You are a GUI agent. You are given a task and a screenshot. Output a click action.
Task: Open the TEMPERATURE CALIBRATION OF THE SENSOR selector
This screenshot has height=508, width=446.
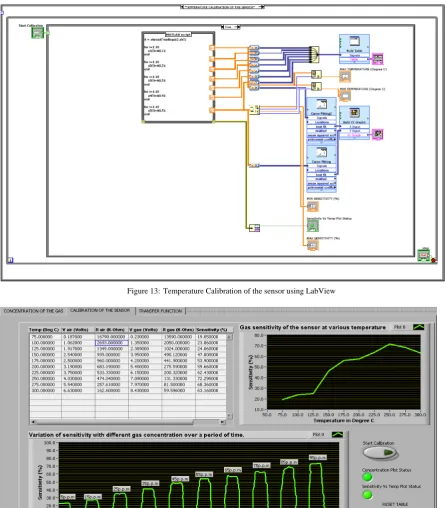coord(222,7)
